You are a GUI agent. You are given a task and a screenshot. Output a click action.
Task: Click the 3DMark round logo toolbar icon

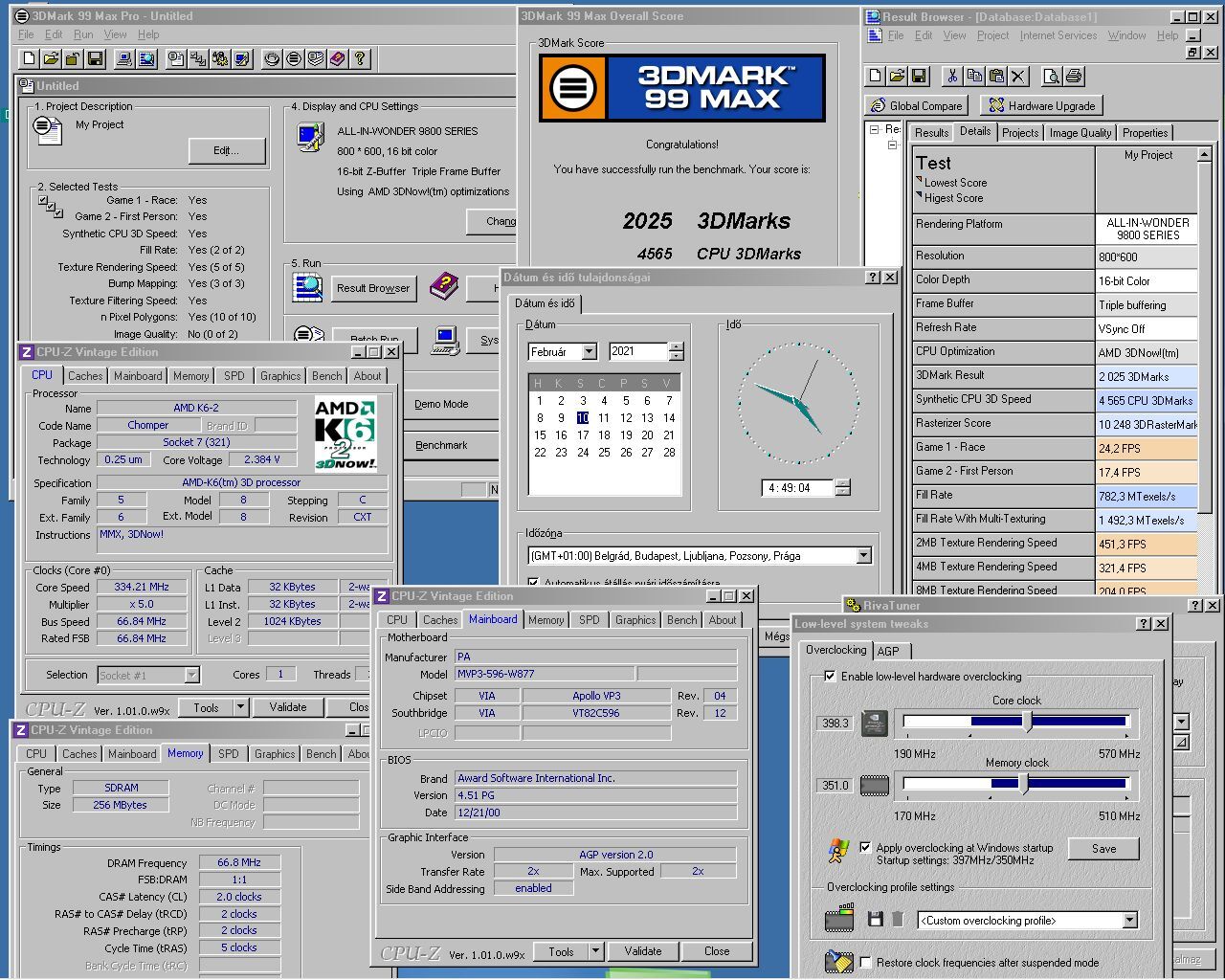[294, 59]
